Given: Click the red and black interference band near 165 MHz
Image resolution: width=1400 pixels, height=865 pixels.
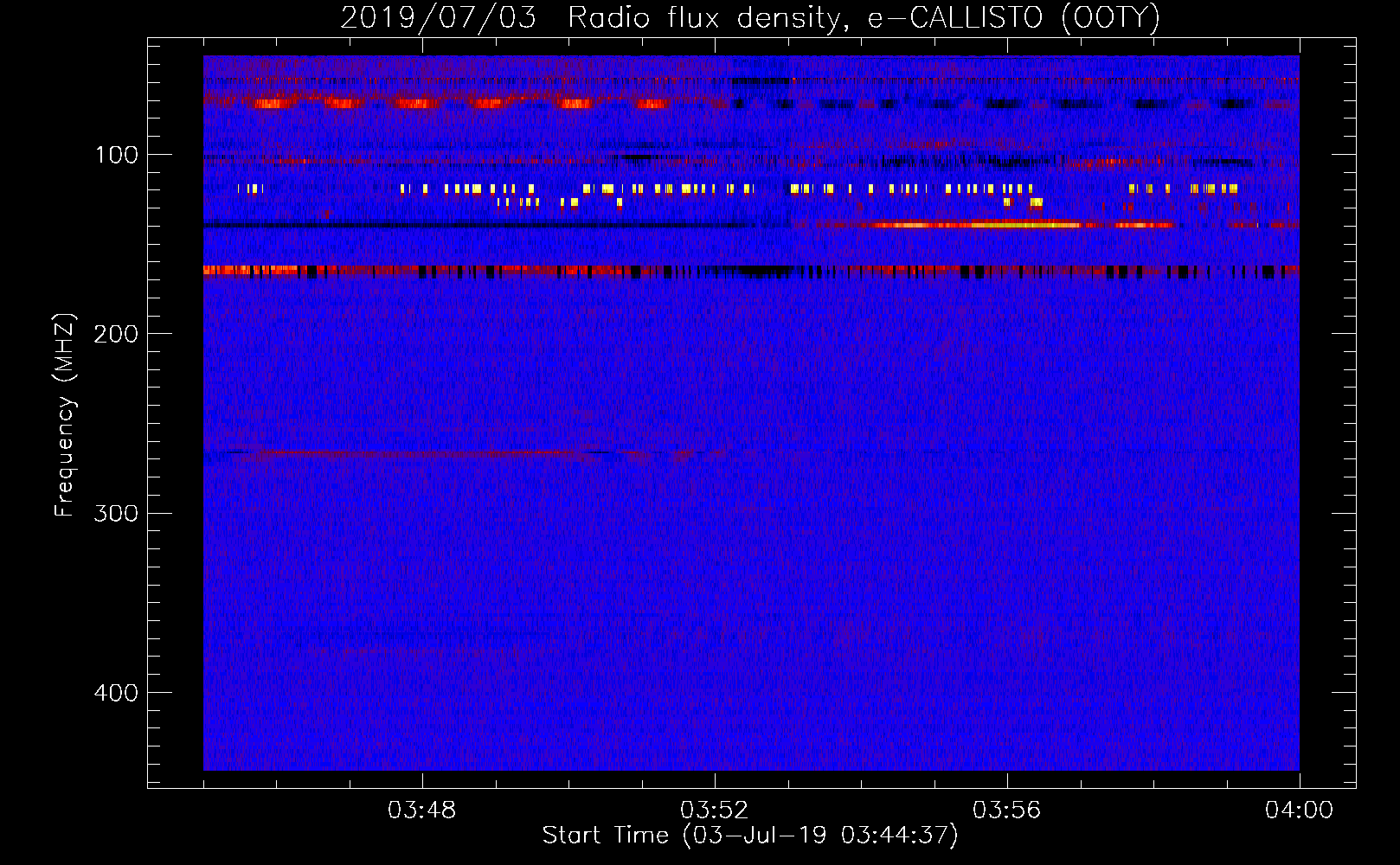Looking at the screenshot, I should 751,271.
